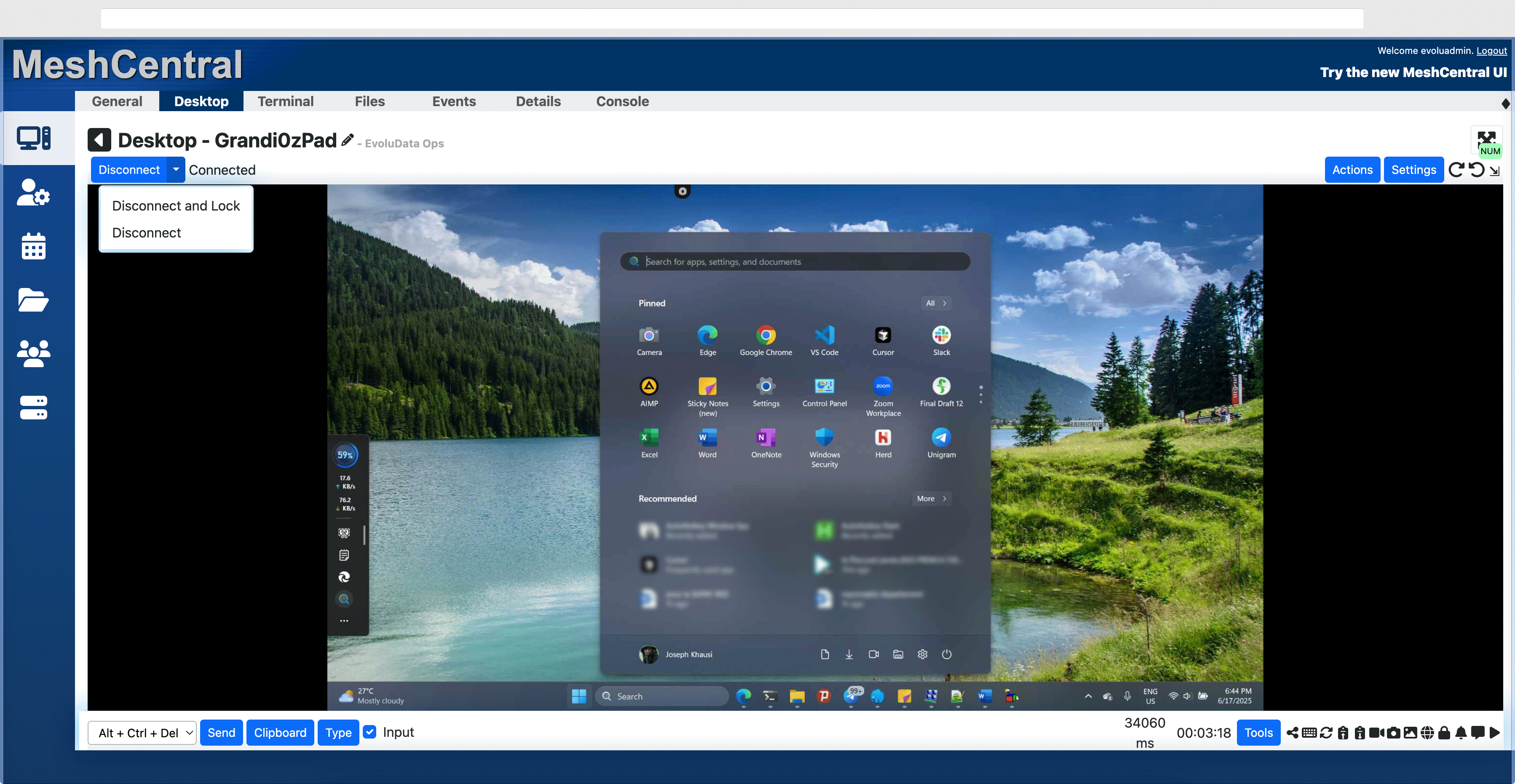This screenshot has width=1515, height=784.
Task: Switch to the Console tab
Action: 622,101
